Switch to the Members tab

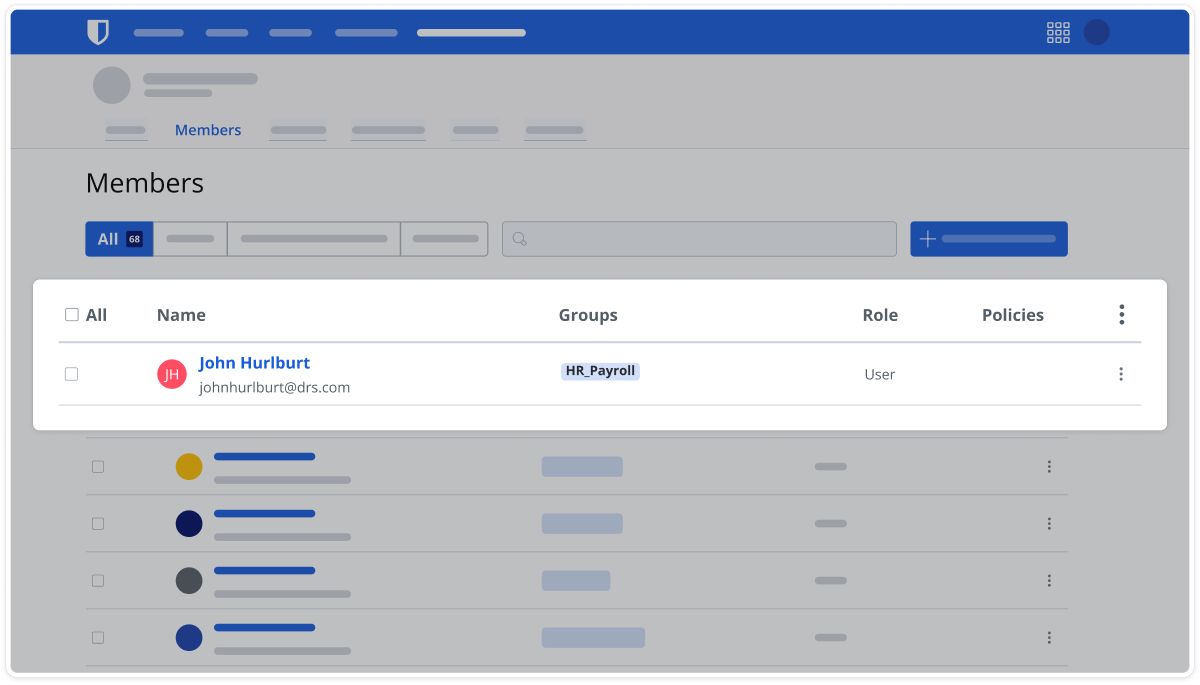point(208,130)
